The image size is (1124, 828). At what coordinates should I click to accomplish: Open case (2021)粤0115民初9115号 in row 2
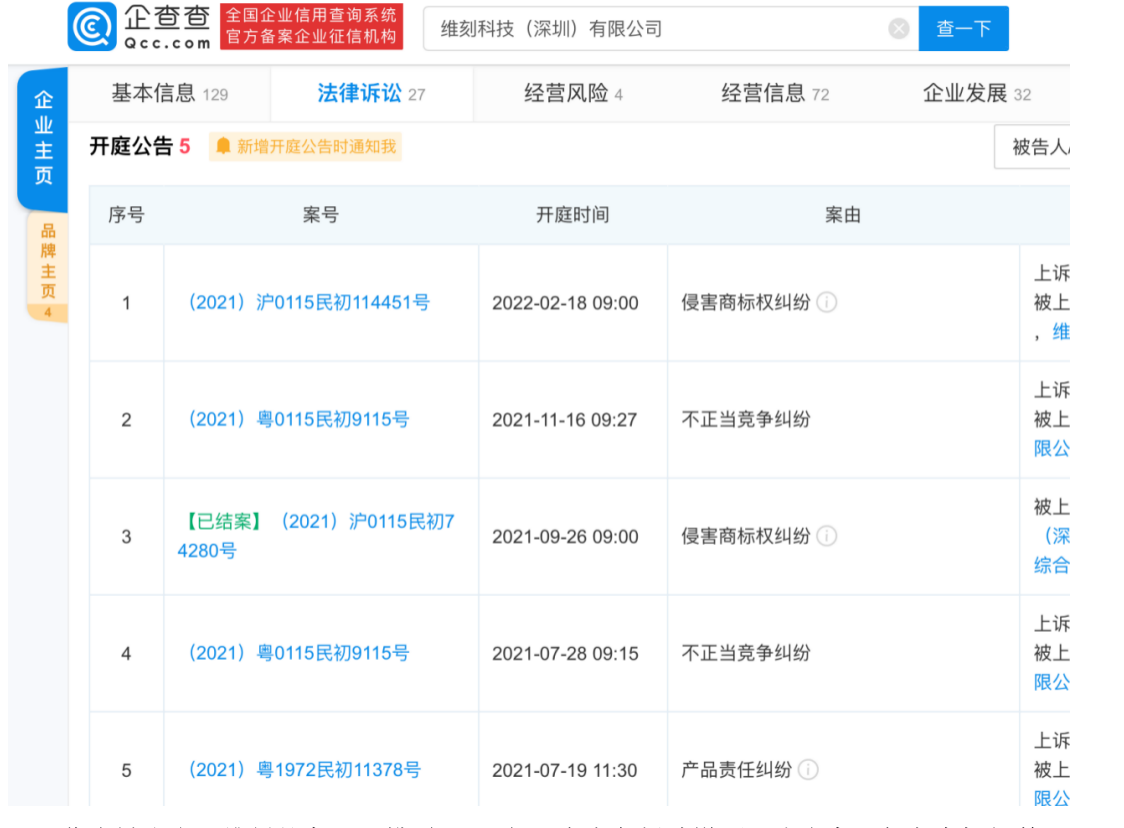[298, 419]
